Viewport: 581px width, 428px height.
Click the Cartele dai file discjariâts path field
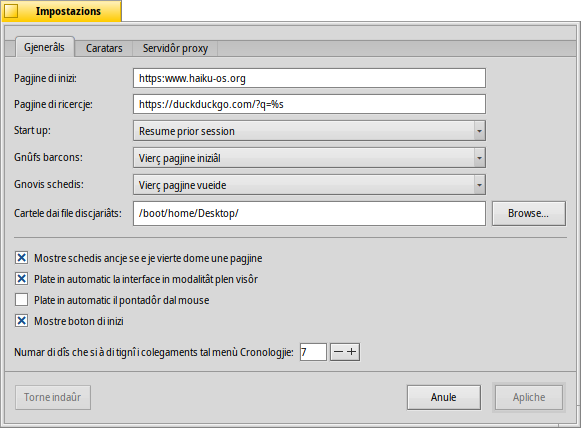tap(309, 213)
